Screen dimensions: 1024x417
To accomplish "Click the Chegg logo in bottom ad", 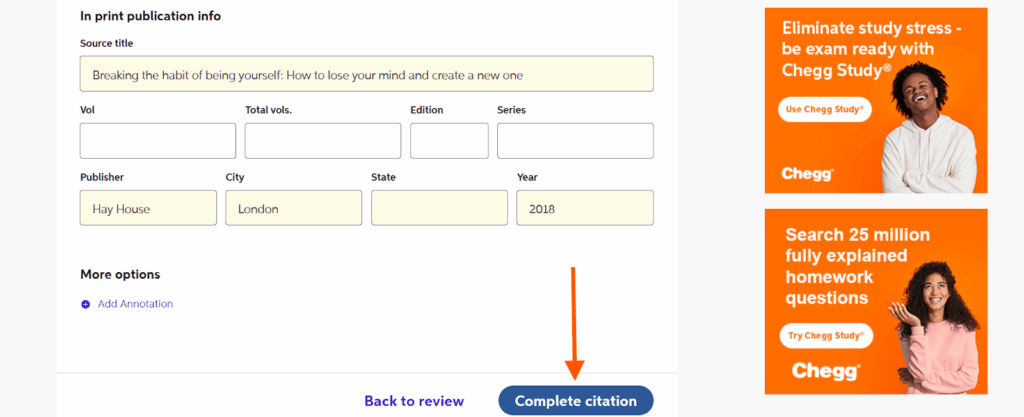I will 825,371.
